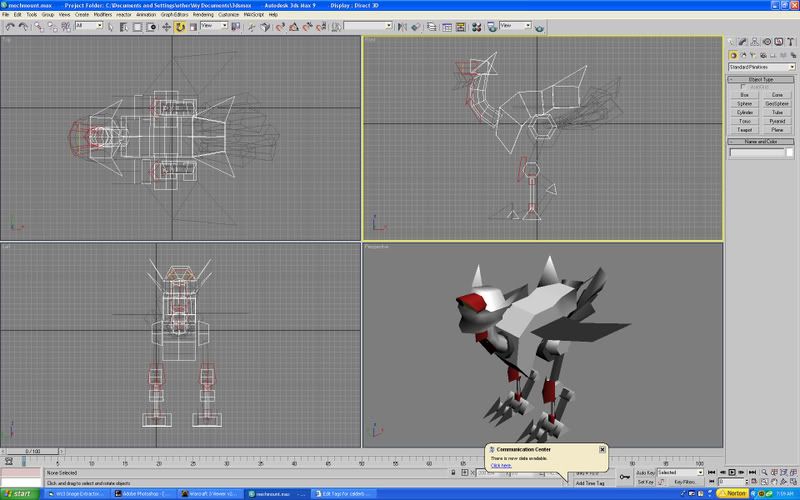The image size is (800, 500).
Task: Open the Customize menu
Action: pos(229,15)
